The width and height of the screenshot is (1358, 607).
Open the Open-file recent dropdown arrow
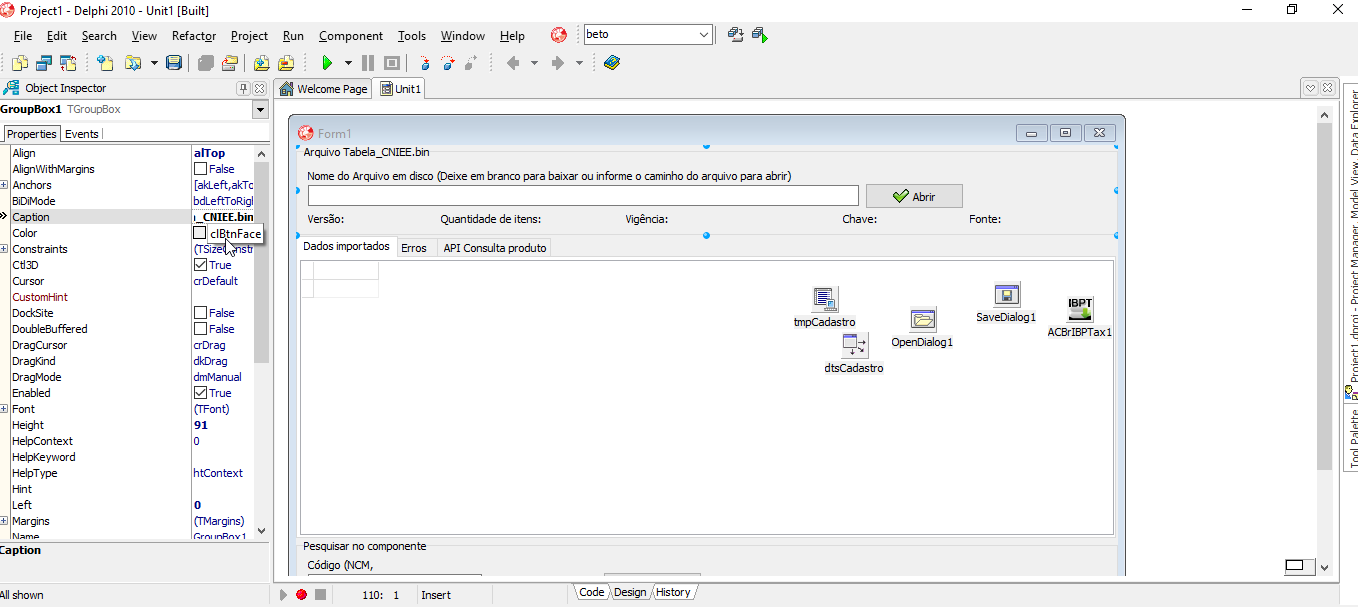tap(154, 63)
